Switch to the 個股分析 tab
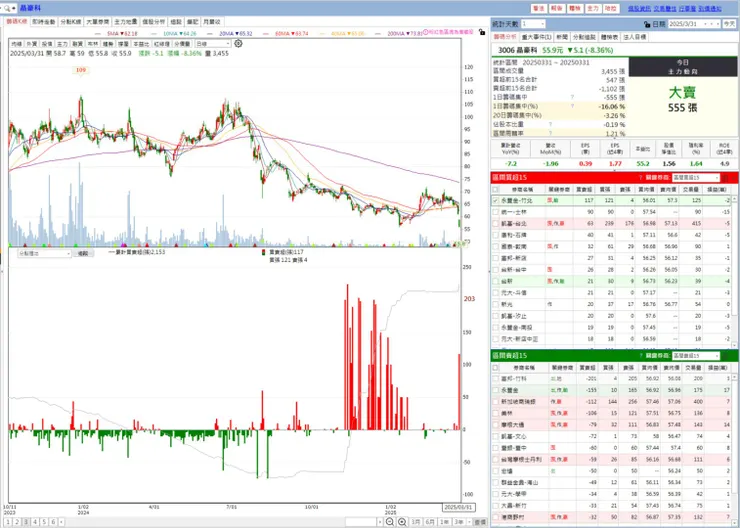The height and width of the screenshot is (528, 740). tap(153, 22)
